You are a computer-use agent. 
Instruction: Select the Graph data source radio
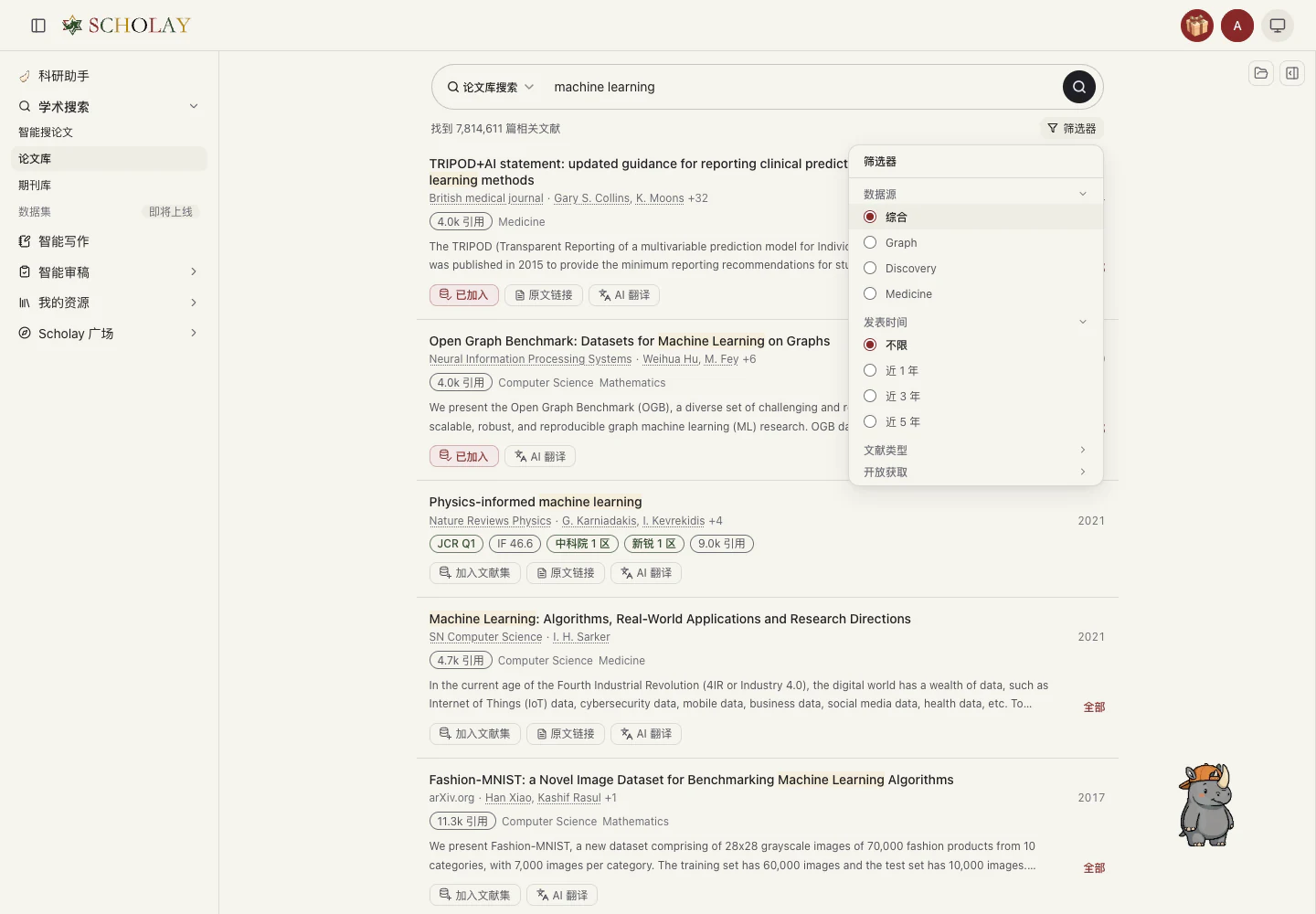pos(870,242)
